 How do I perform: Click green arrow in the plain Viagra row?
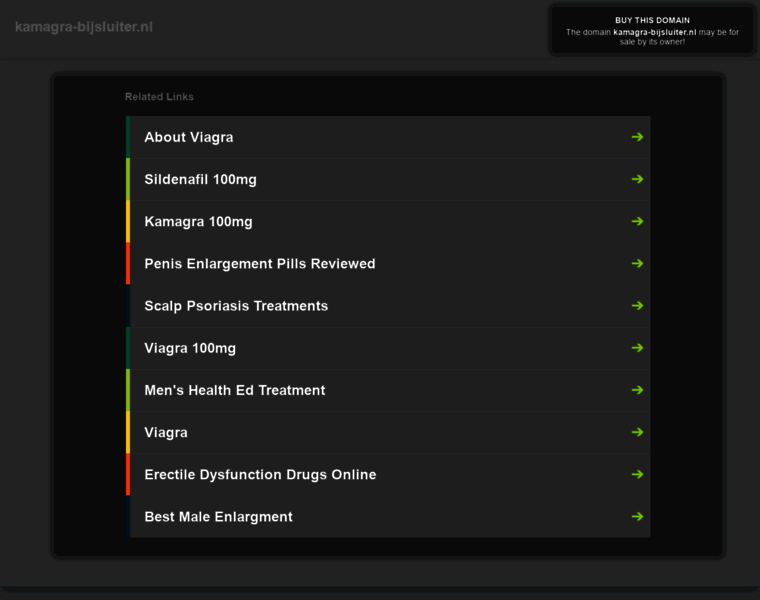[x=637, y=432]
